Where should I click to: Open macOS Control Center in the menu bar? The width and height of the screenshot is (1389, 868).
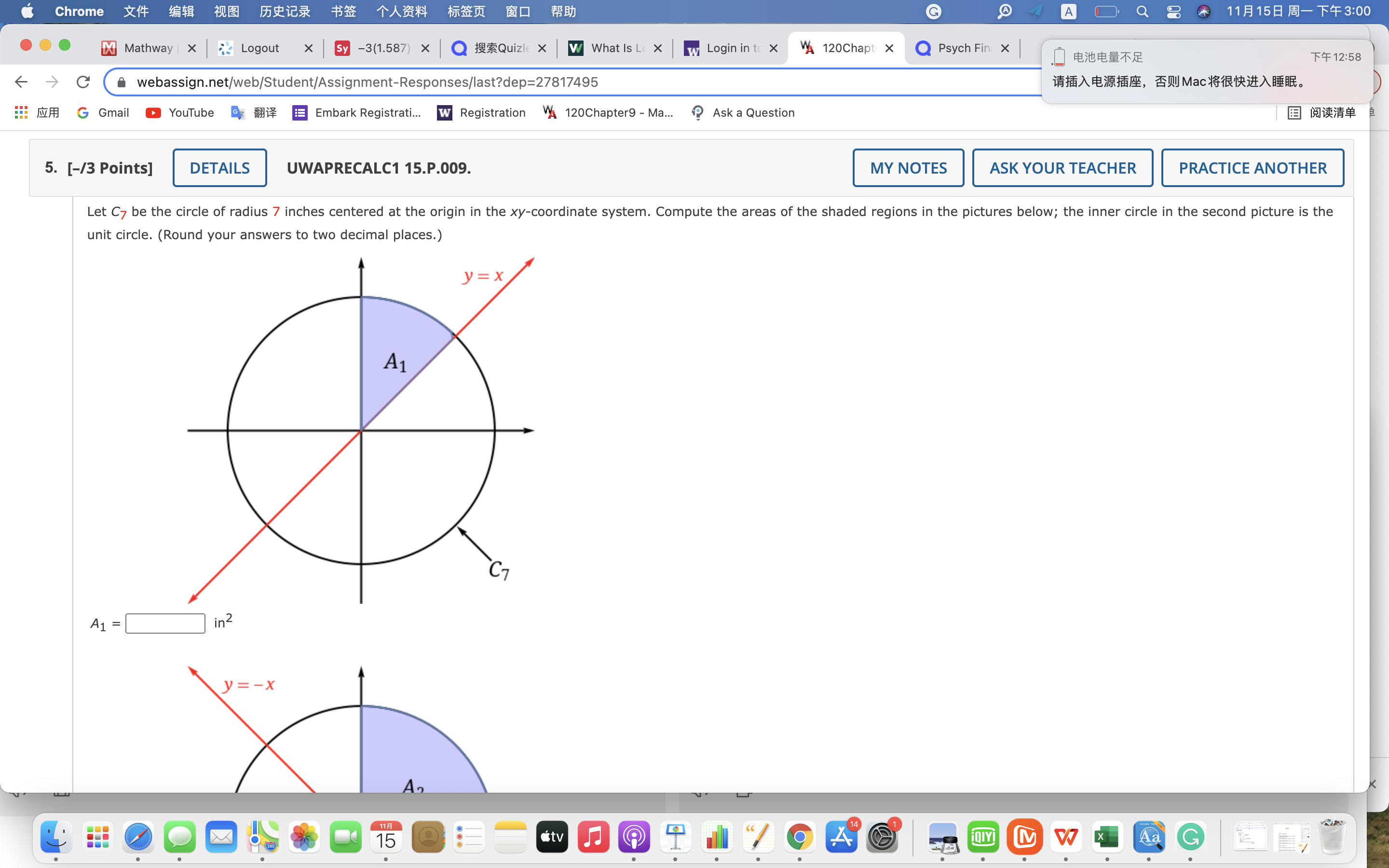pos(1174,12)
